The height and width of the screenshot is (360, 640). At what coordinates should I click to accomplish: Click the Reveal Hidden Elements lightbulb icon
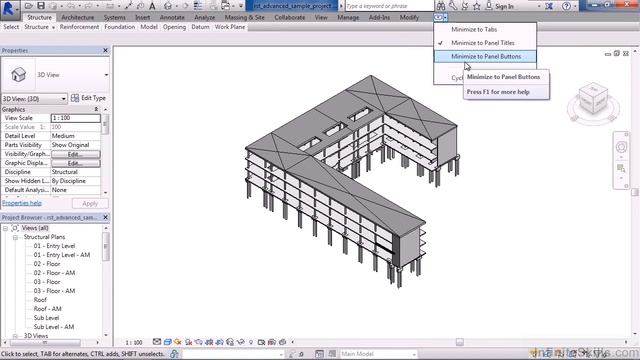[251, 342]
